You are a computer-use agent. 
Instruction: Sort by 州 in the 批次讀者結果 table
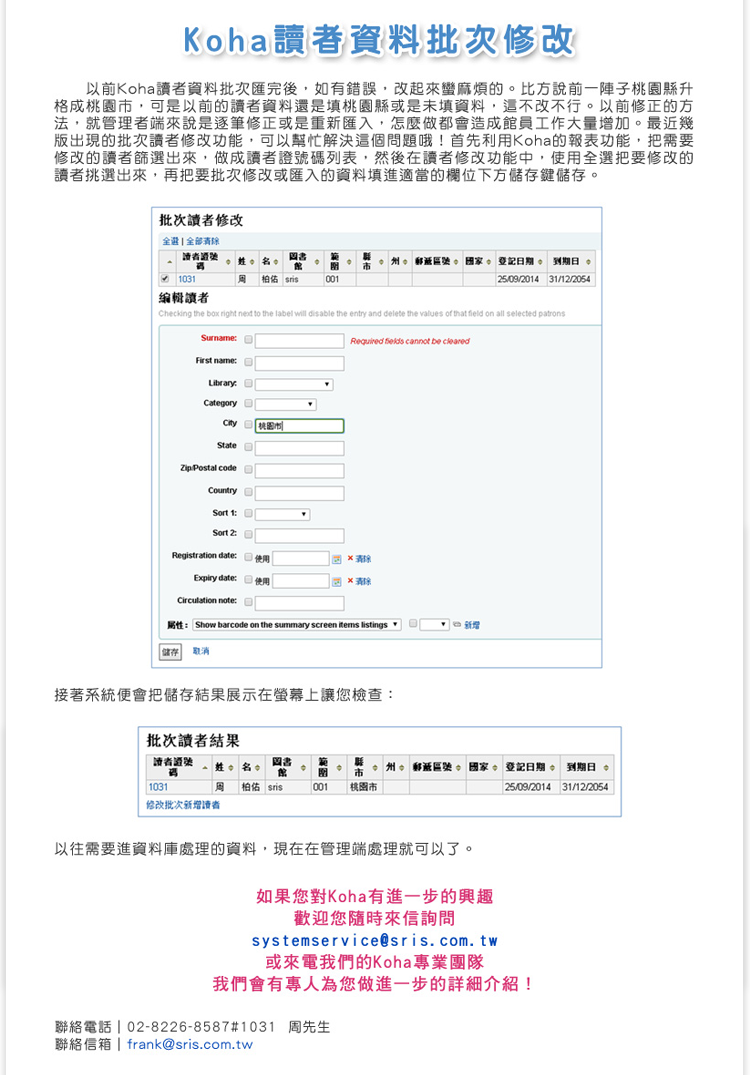point(396,767)
